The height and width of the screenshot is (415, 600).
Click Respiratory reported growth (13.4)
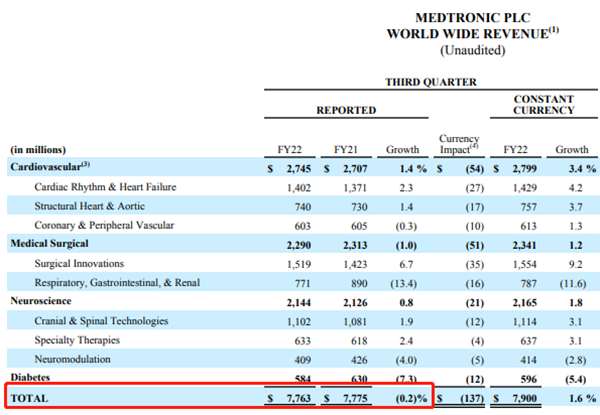pyautogui.click(x=403, y=283)
